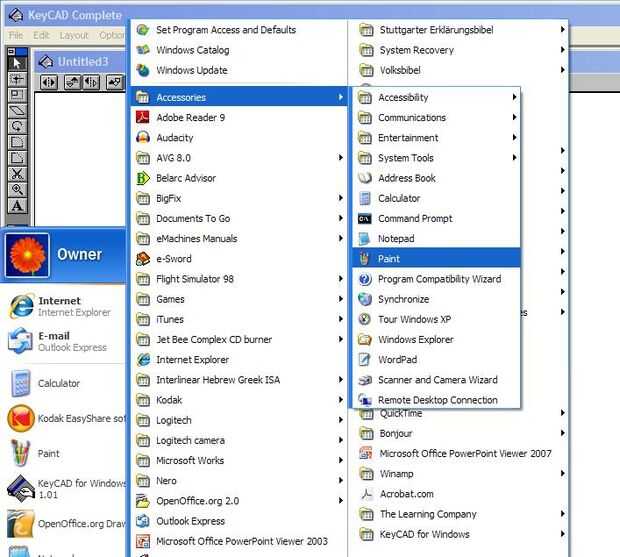Open Acrobat.com shortcut
Screen dimensions: 620x557
(459, 494)
